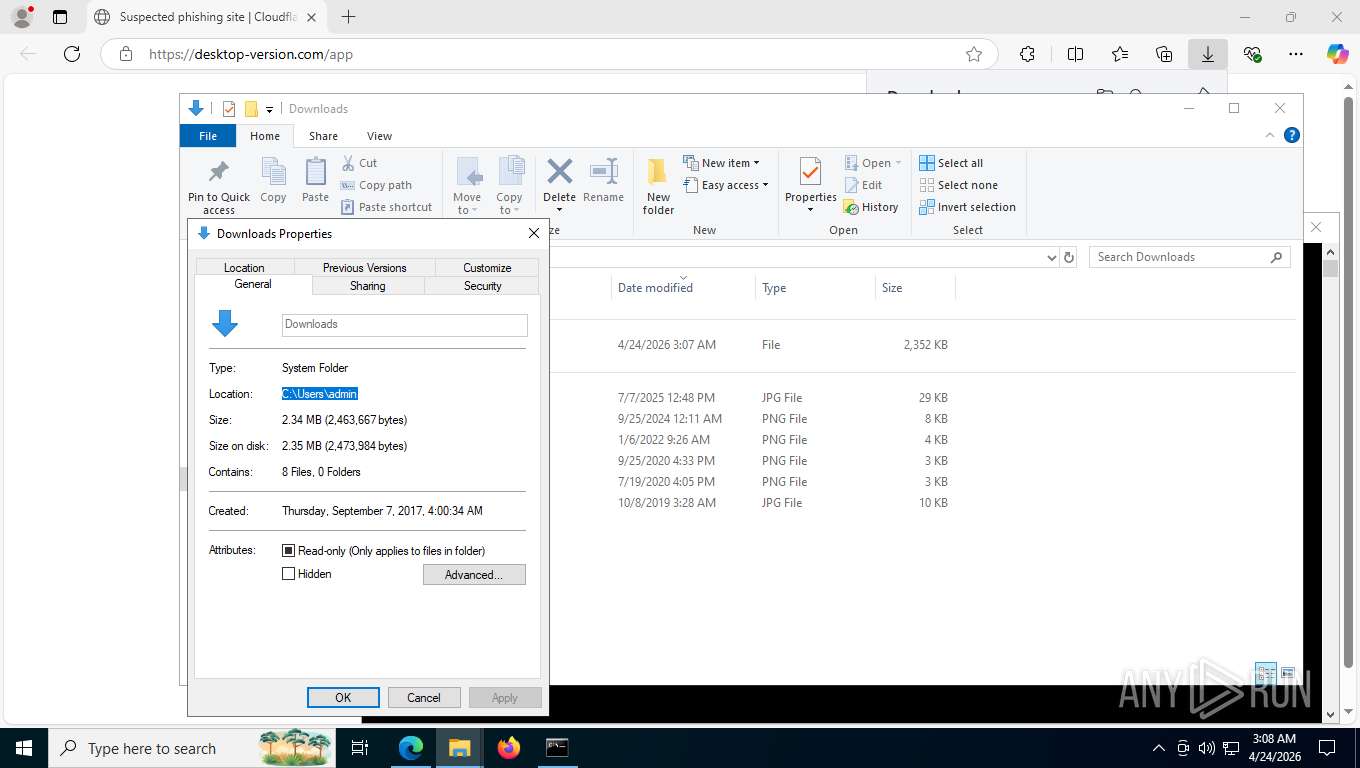
Task: Click Invert selection in ribbon
Action: coord(967,207)
